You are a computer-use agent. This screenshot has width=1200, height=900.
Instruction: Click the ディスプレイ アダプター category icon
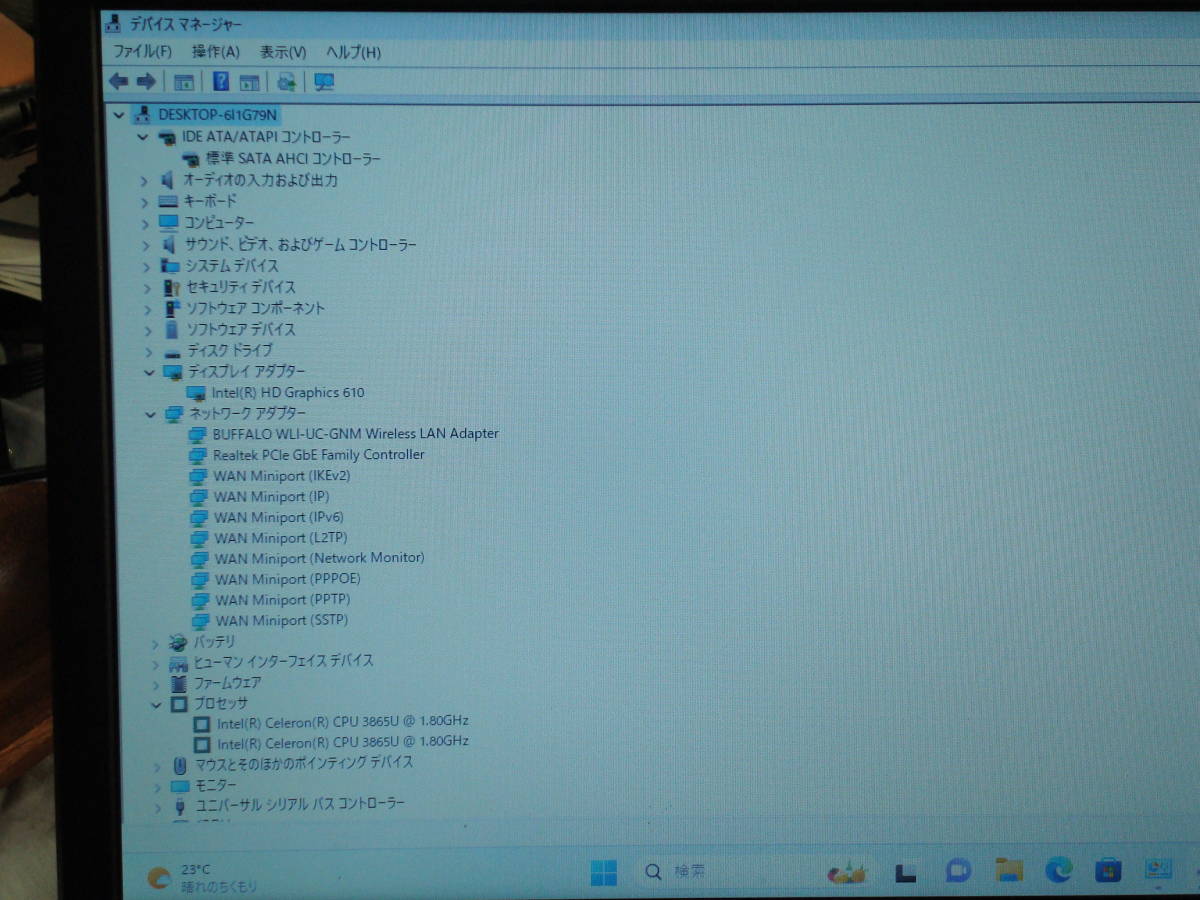coord(173,372)
